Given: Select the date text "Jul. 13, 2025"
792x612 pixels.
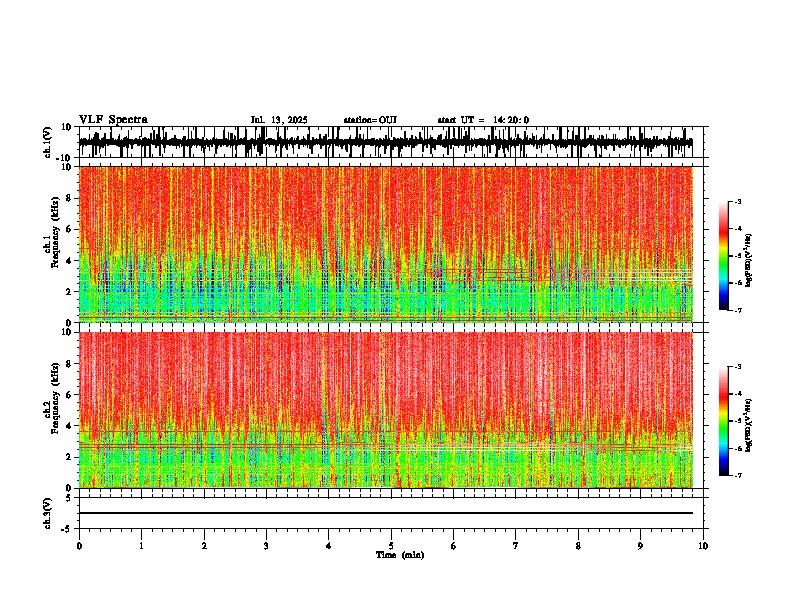Looking at the screenshot, I should tap(279, 120).
